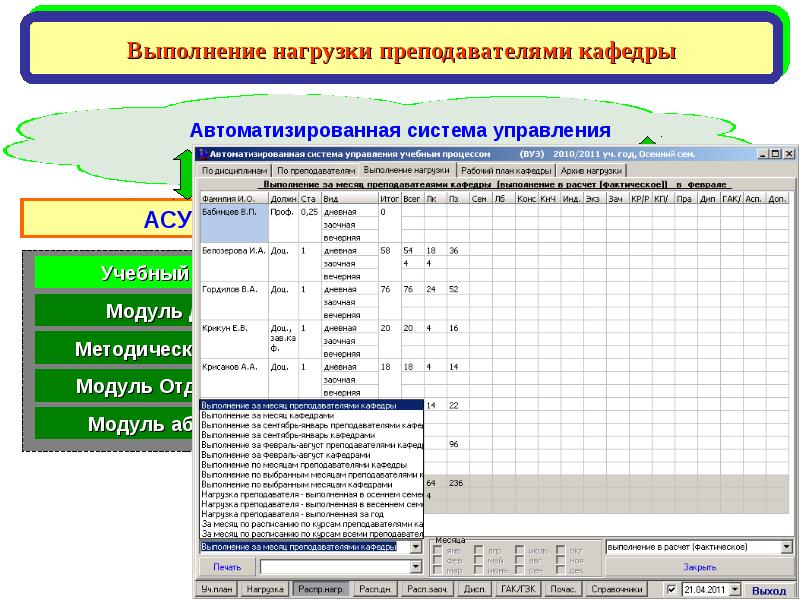Click the Закрыть button
This screenshot has height=600, width=800.
[x=699, y=566]
